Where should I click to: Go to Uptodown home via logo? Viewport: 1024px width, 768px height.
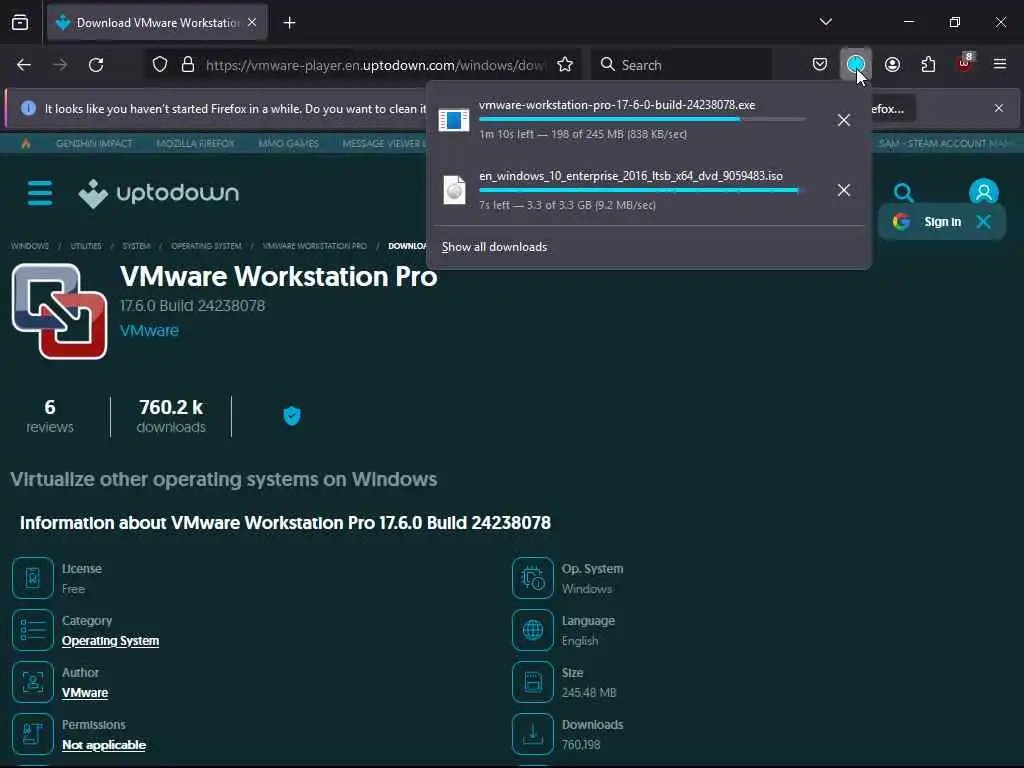coord(159,193)
